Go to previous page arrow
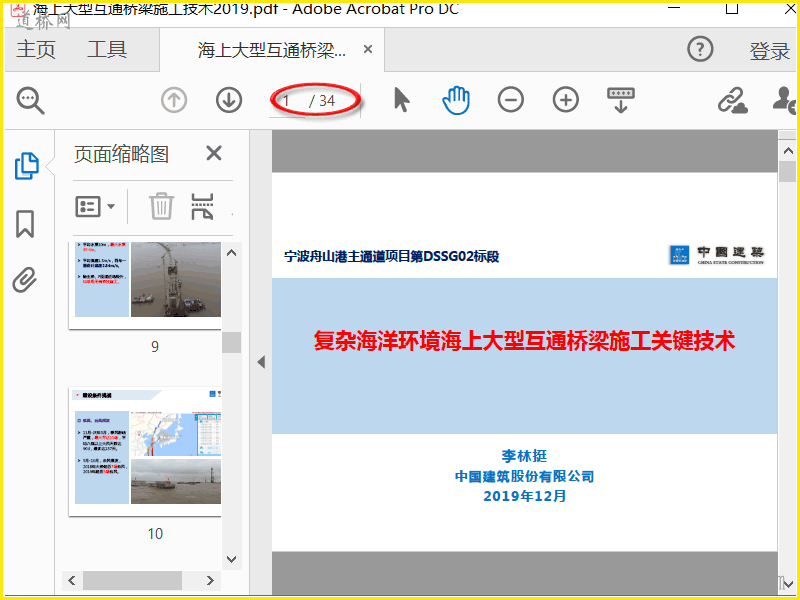 click(174, 100)
